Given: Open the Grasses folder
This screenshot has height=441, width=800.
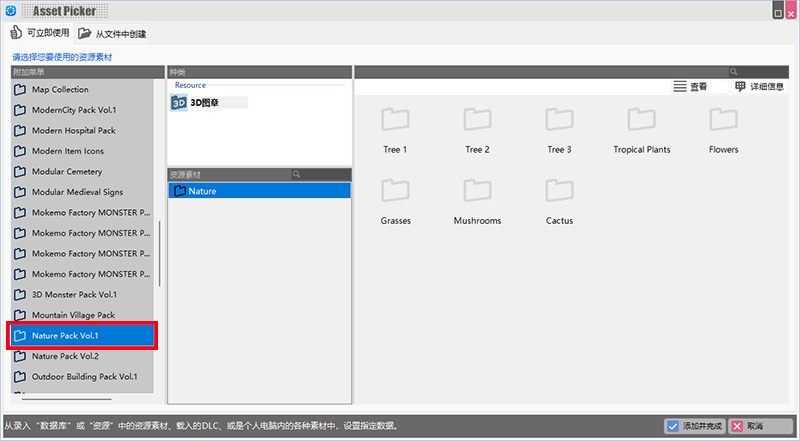Looking at the screenshot, I should coord(395,192).
